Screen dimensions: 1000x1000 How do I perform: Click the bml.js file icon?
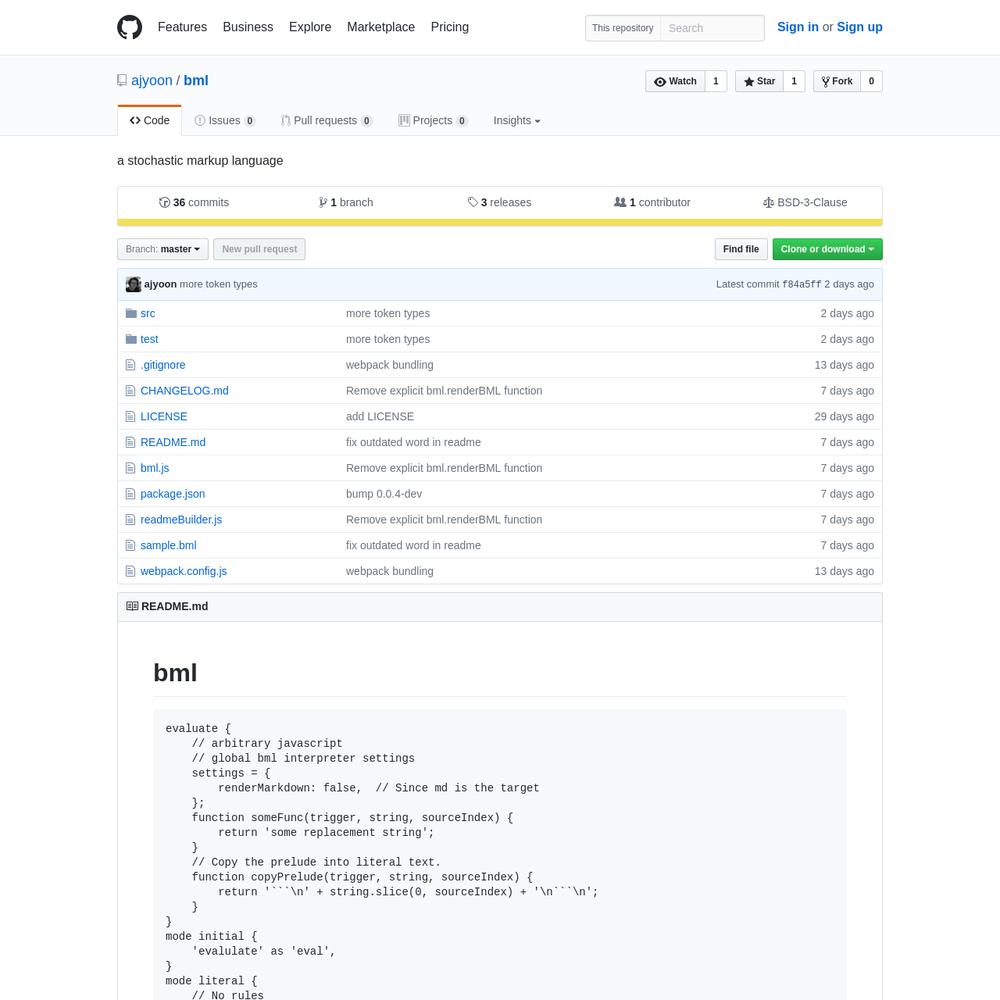click(x=130, y=468)
